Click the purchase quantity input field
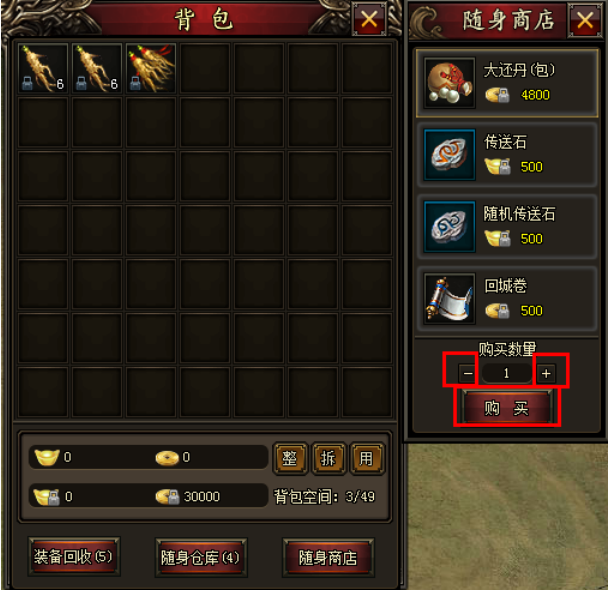 click(506, 374)
